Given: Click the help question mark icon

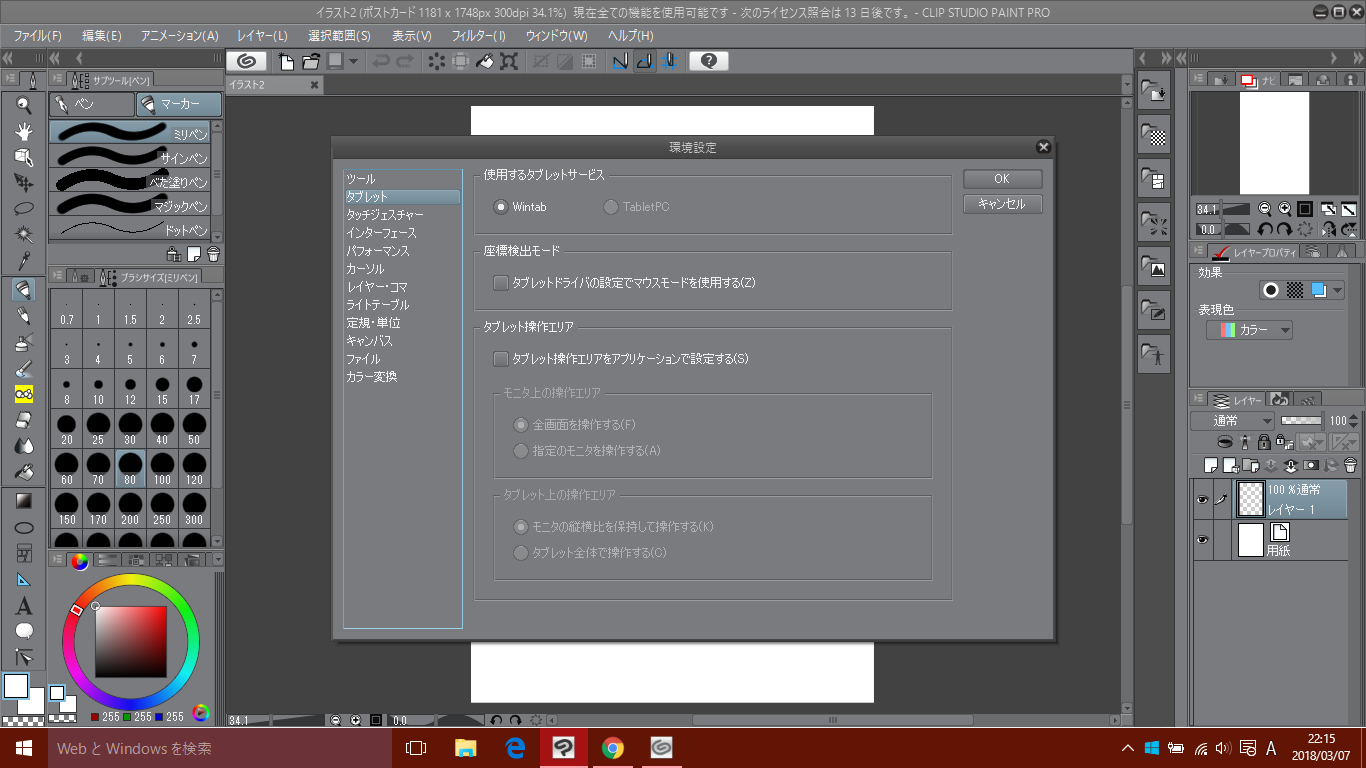Looking at the screenshot, I should [x=708, y=61].
